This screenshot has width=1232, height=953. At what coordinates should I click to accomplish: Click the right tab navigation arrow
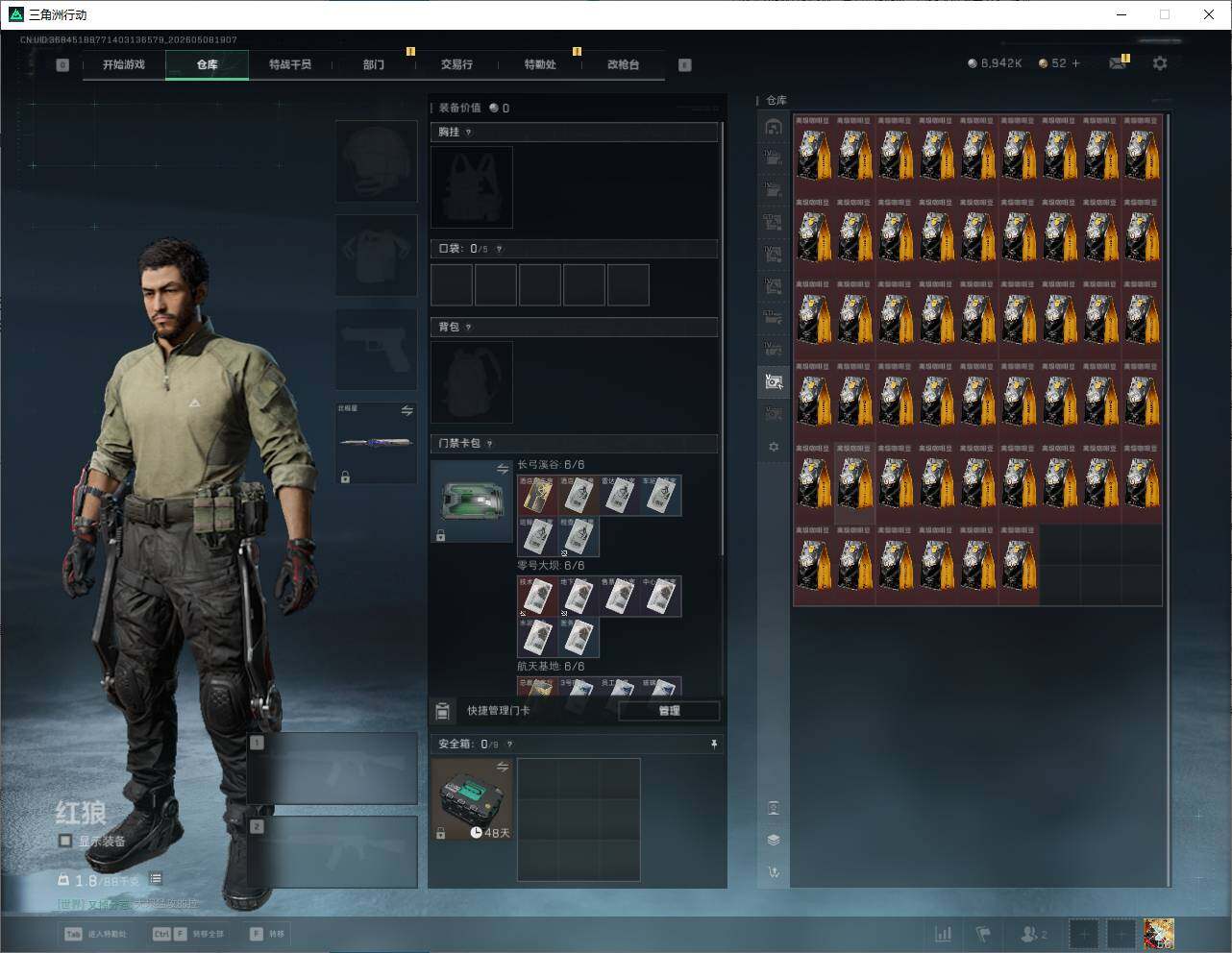[x=685, y=65]
